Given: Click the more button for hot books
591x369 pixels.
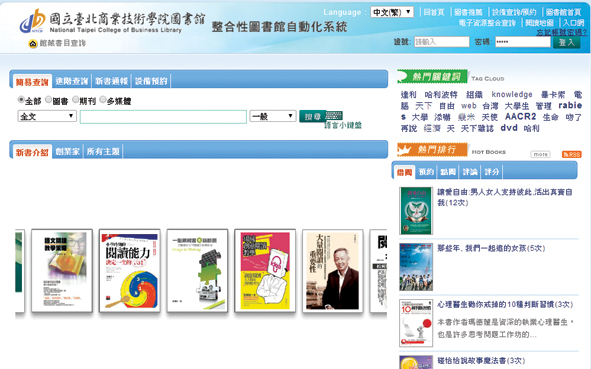Looking at the screenshot, I should coord(540,154).
